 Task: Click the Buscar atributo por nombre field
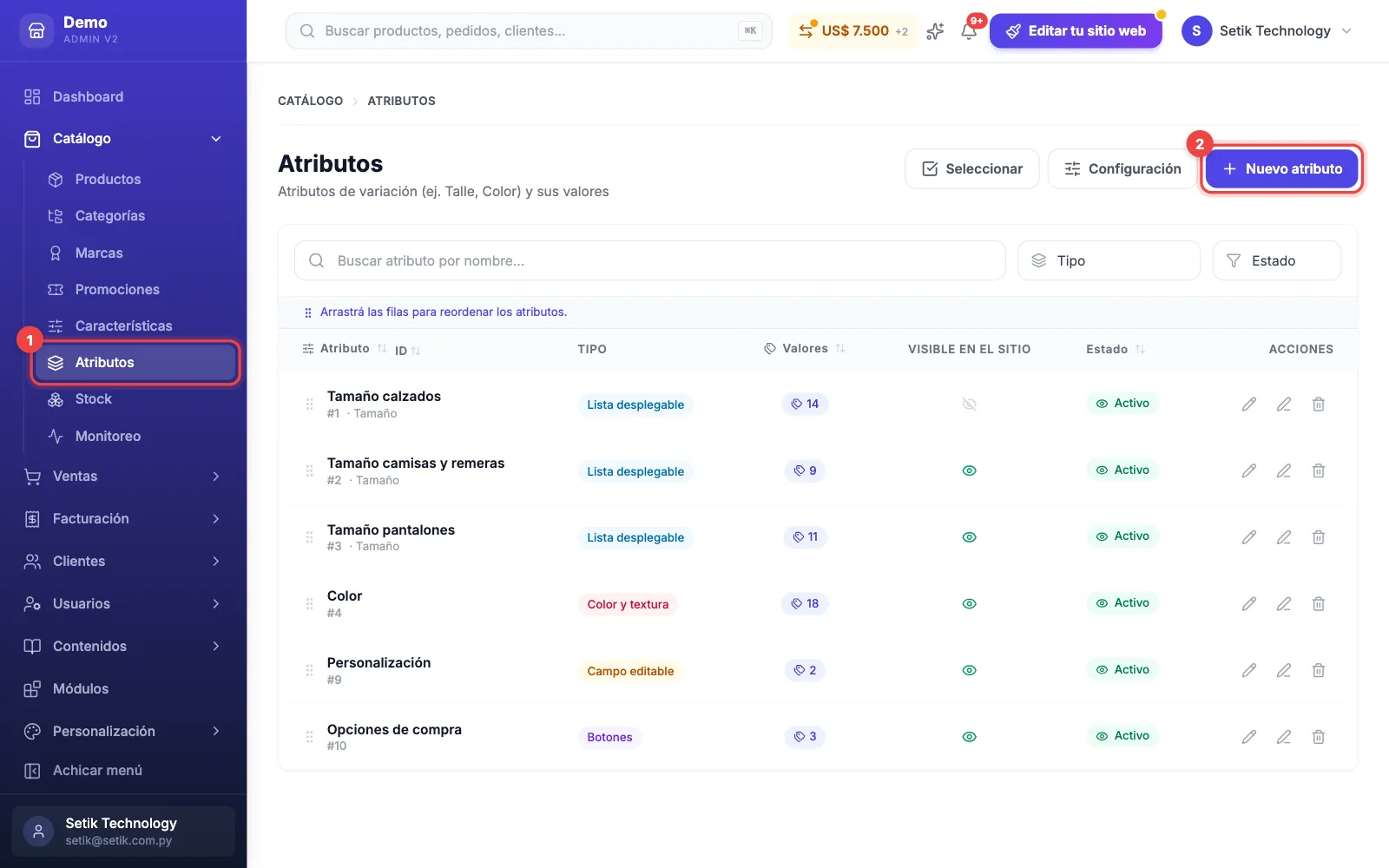pos(649,260)
